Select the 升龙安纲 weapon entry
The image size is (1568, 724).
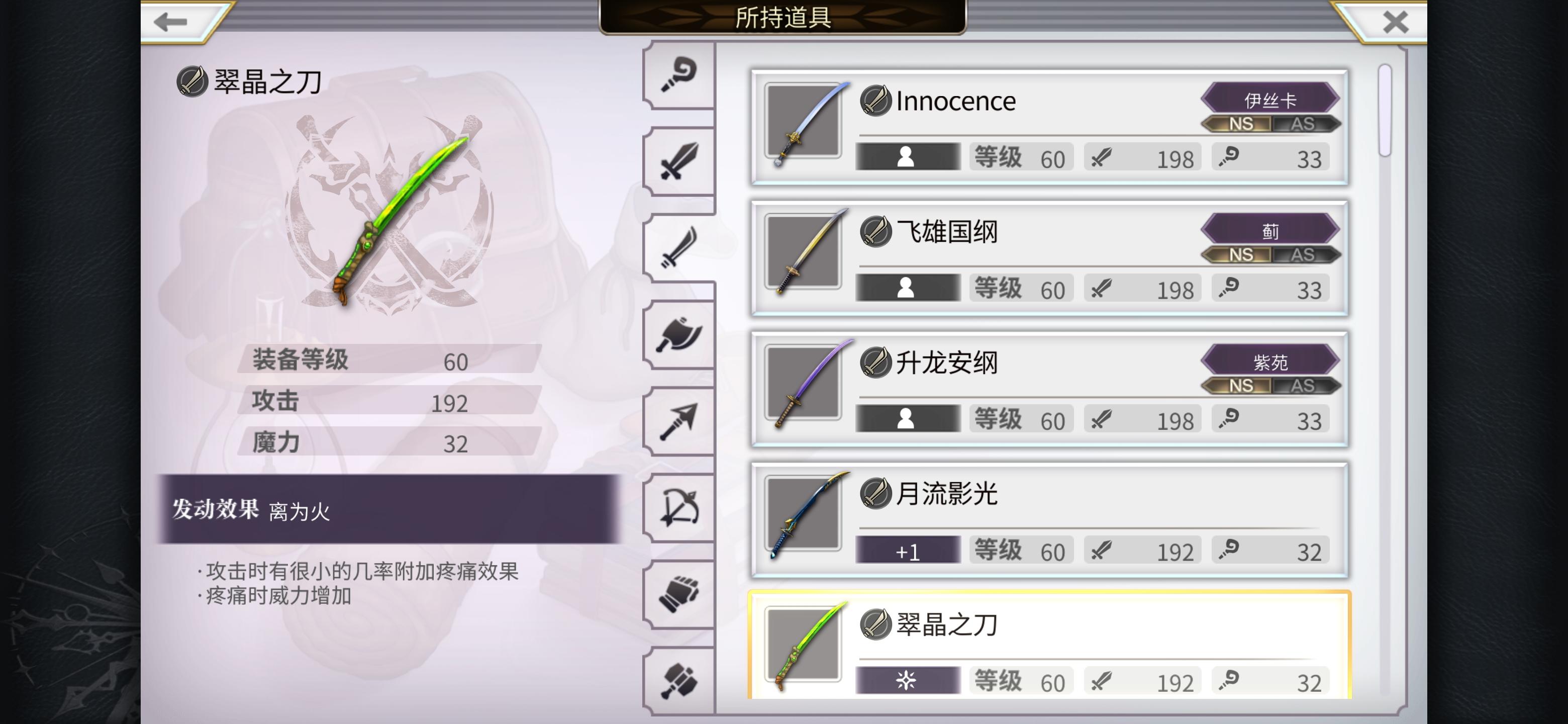pyautogui.click(x=1049, y=389)
